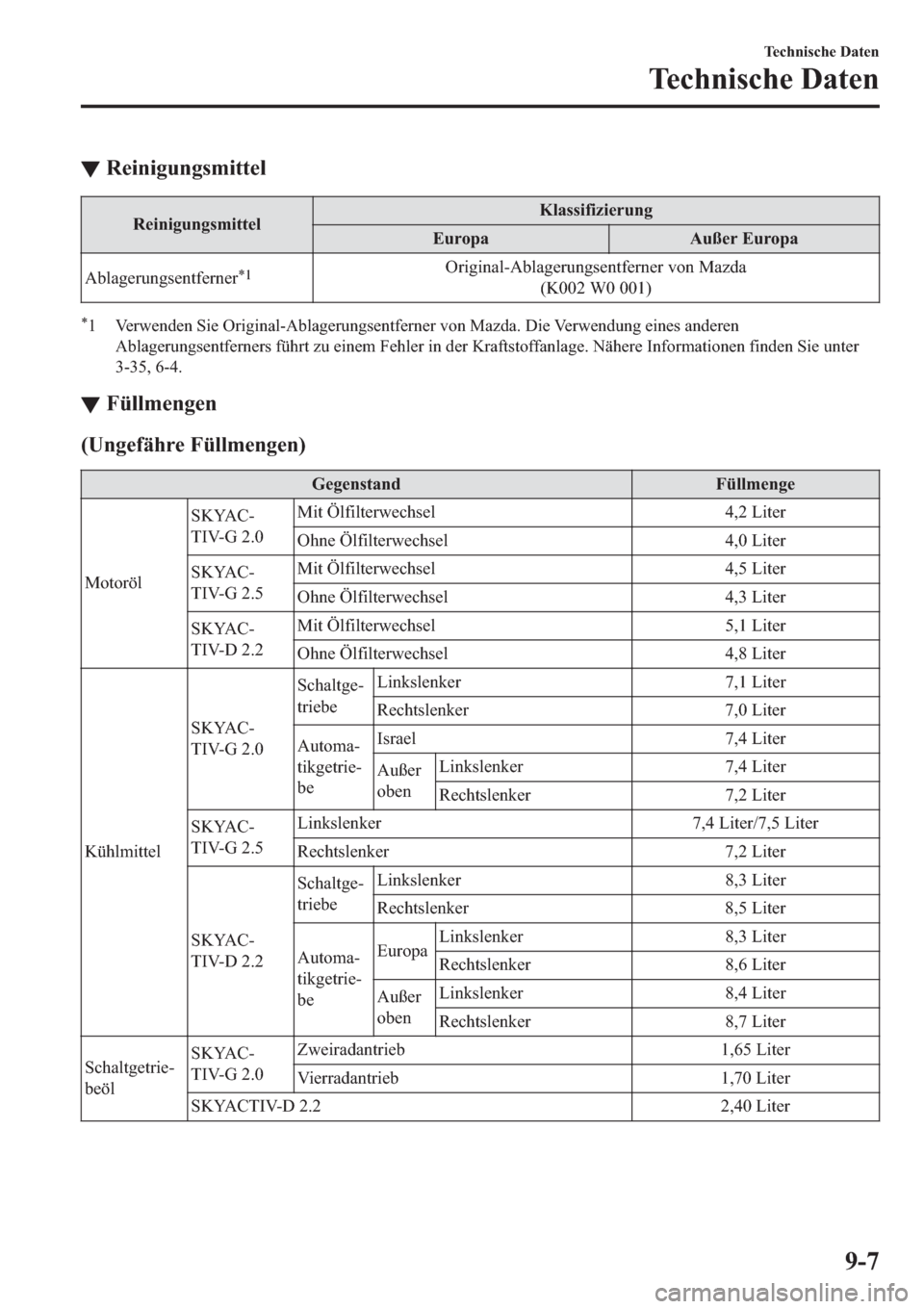Select the footnote line starting "Verwenden Sie Original-Ablagerungsentferner"

[427, 324]
